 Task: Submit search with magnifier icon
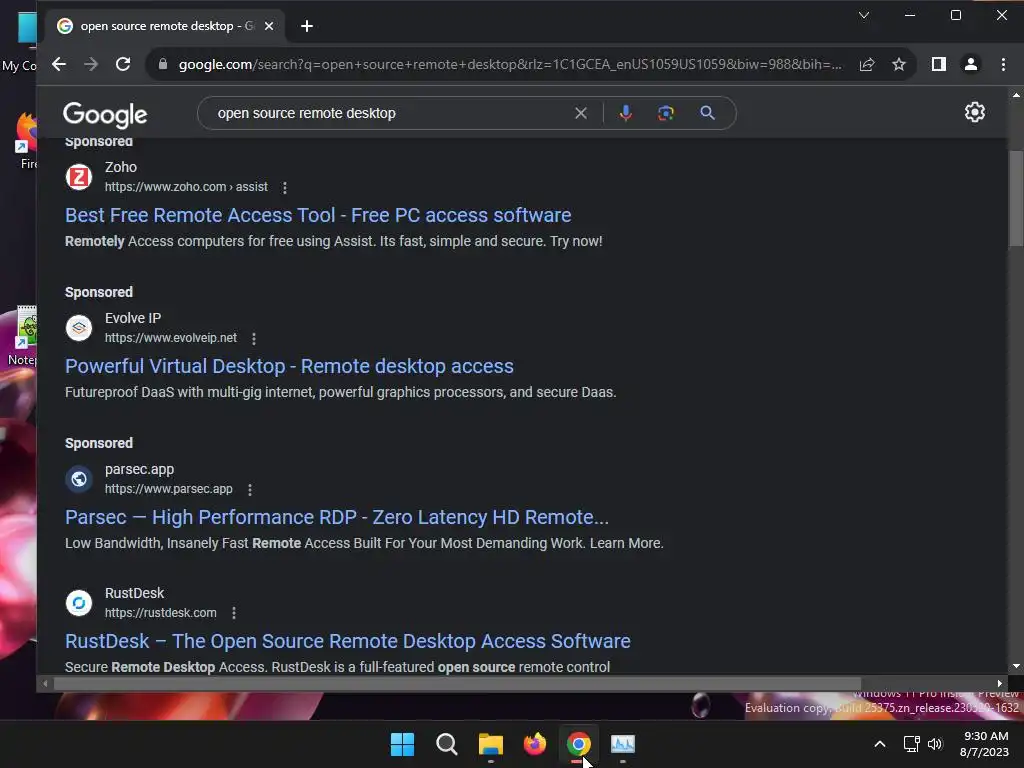click(x=707, y=113)
